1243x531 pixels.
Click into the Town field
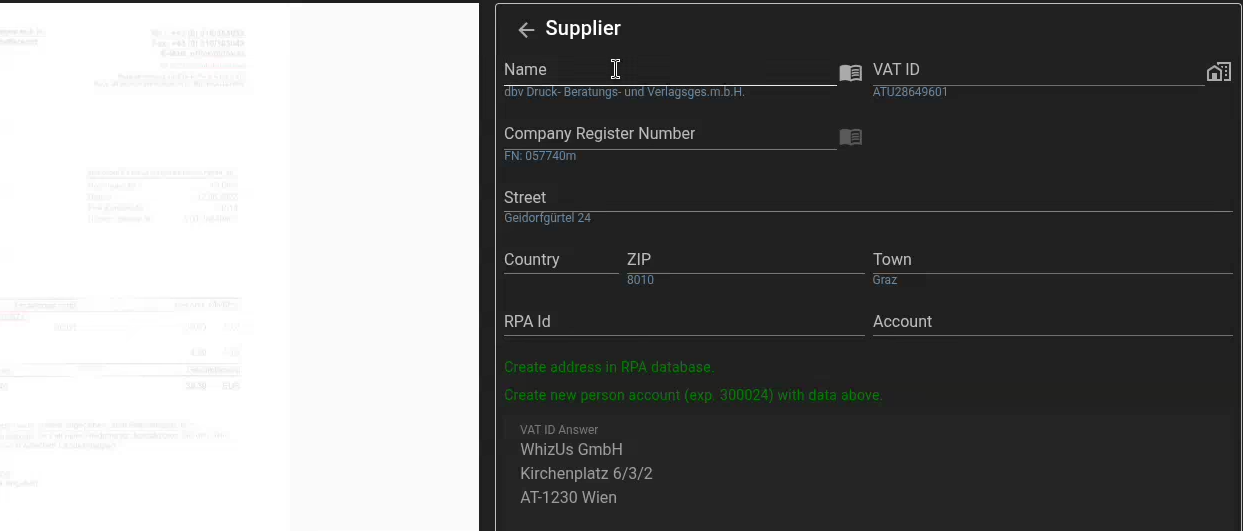click(x=1051, y=260)
